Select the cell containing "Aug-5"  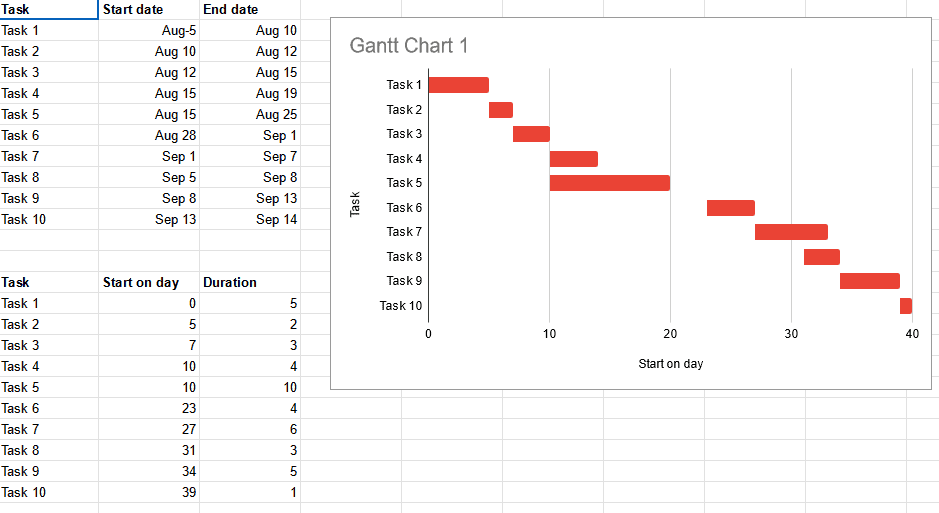click(149, 30)
